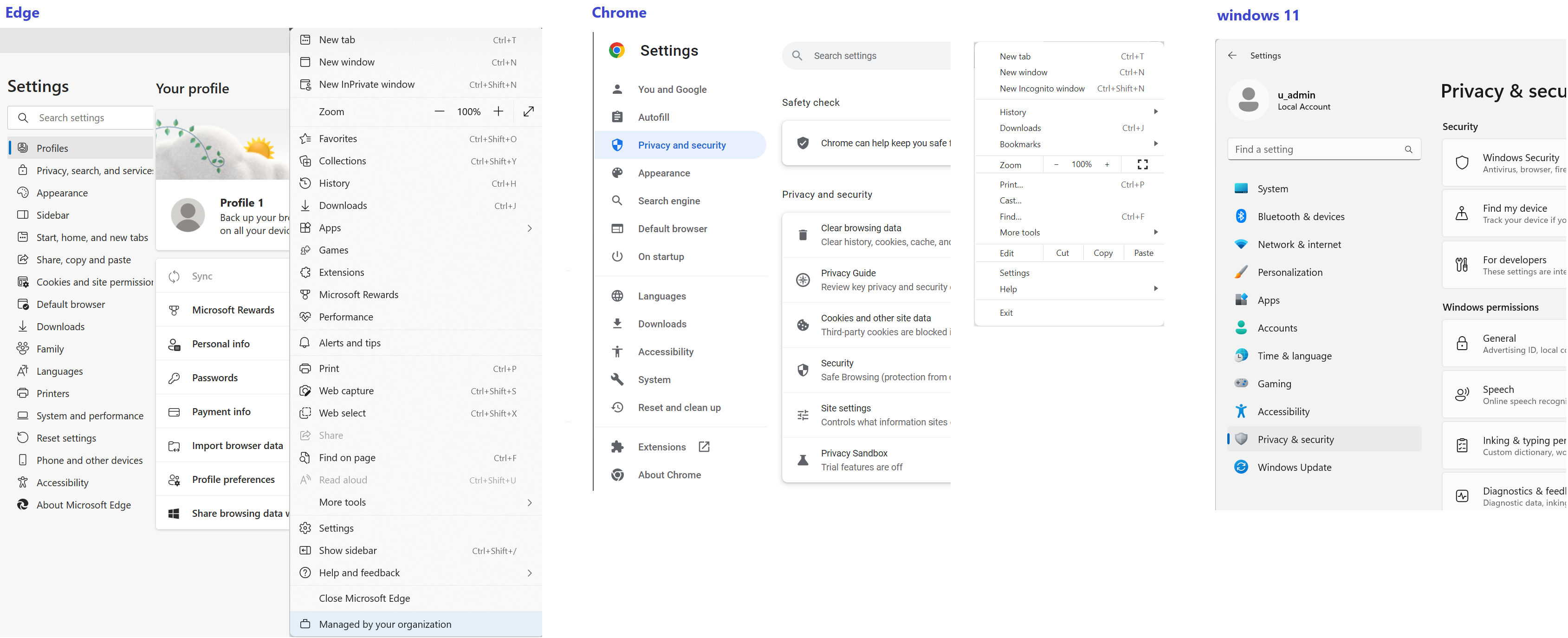This screenshot has height=638, width=1568.
Task: Click the Find a setting search box
Action: point(1315,149)
